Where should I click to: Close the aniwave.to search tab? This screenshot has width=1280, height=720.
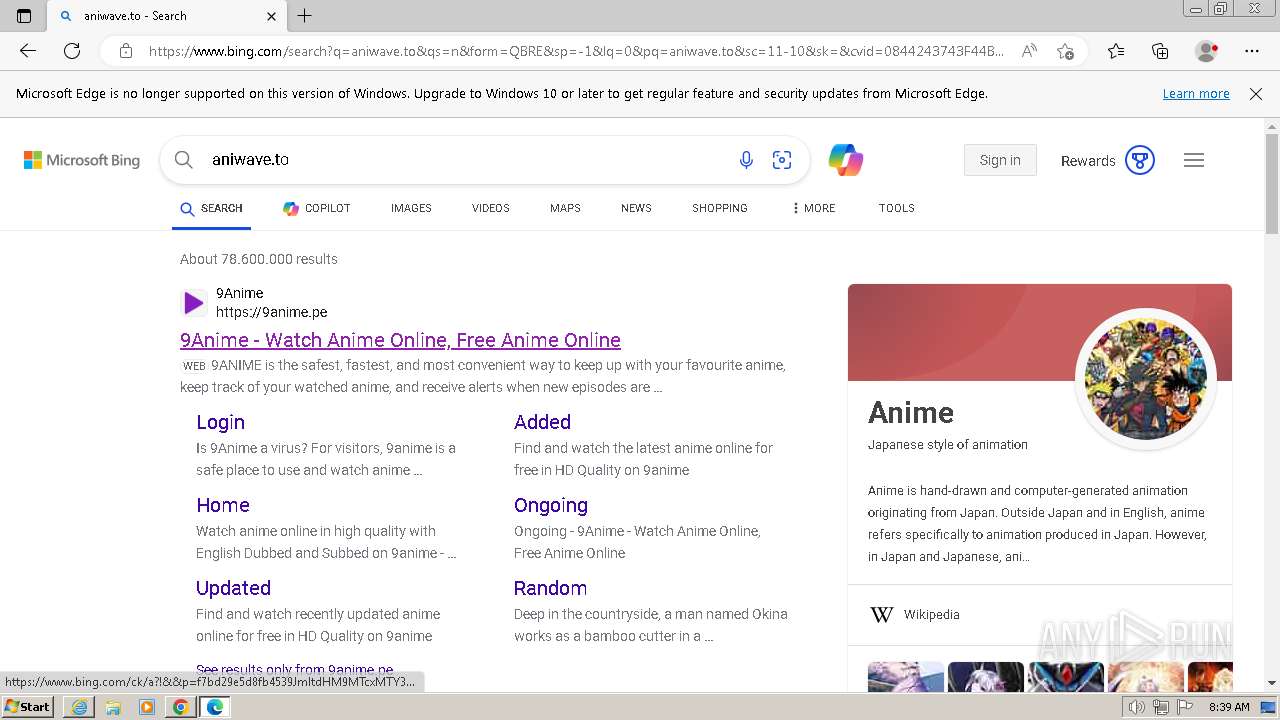(272, 16)
